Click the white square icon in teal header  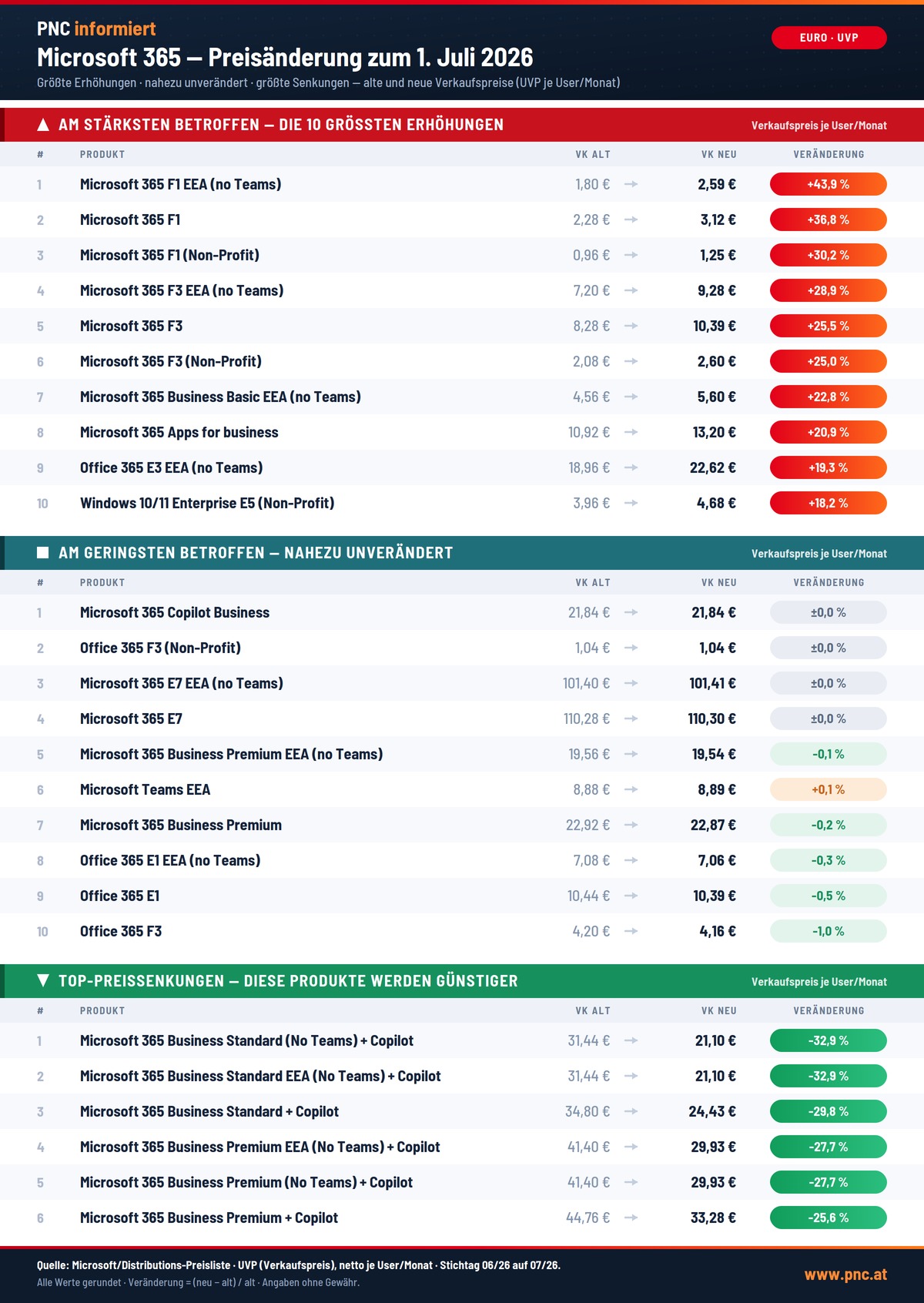[x=43, y=553]
